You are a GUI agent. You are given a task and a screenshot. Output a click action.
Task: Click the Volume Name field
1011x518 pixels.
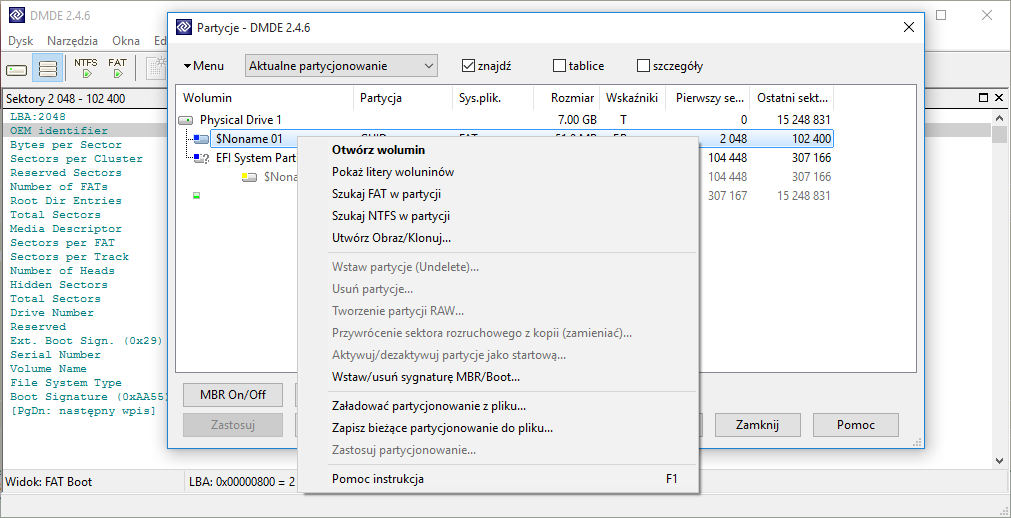coord(48,369)
